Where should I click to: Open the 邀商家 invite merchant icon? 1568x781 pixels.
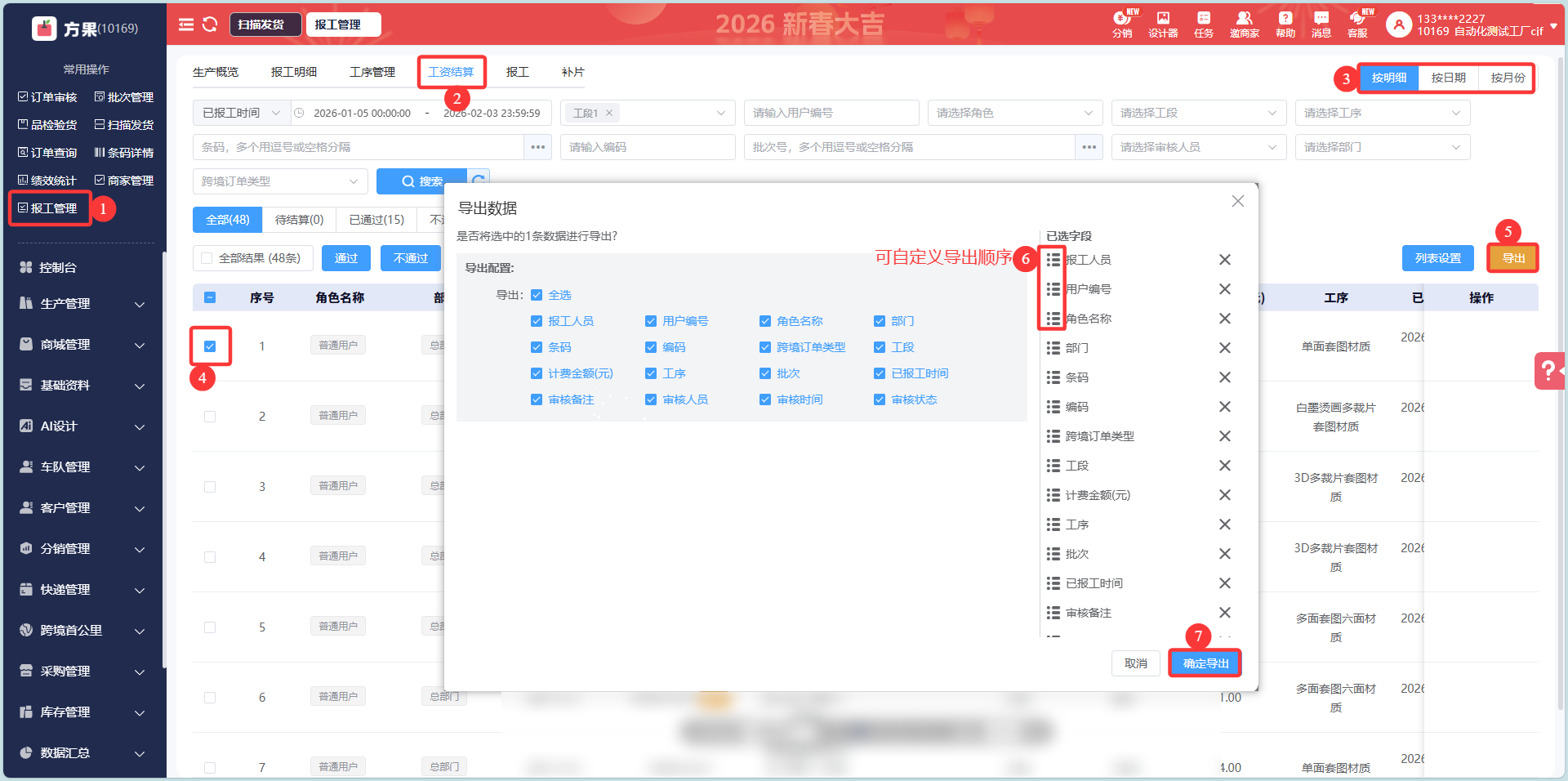[1244, 24]
